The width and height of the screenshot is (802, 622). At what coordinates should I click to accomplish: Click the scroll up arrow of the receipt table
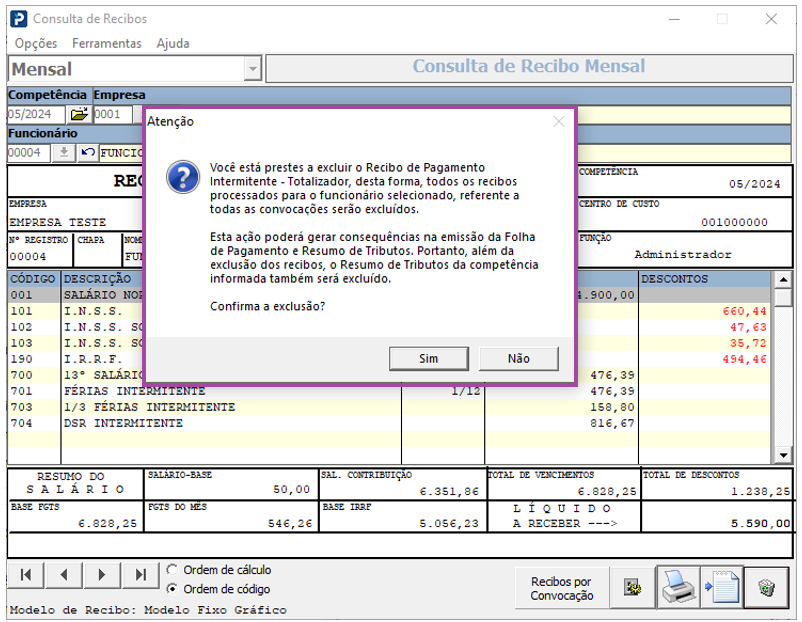pos(783,279)
